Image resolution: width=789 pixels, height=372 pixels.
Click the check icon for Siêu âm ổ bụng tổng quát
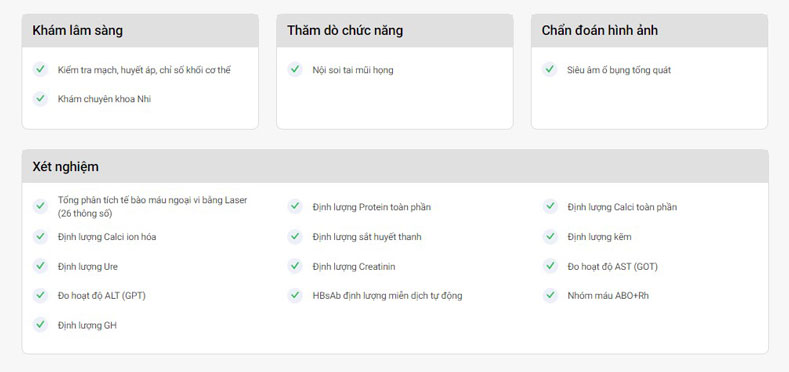pos(549,69)
